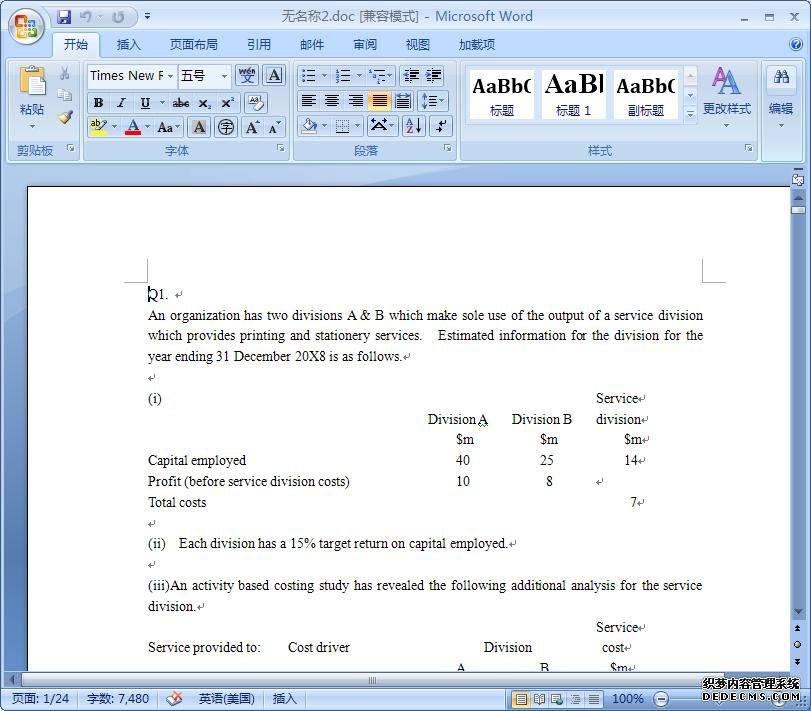811x711 pixels.
Task: Click the Save icon in quick access toolbar
Action: 64,17
